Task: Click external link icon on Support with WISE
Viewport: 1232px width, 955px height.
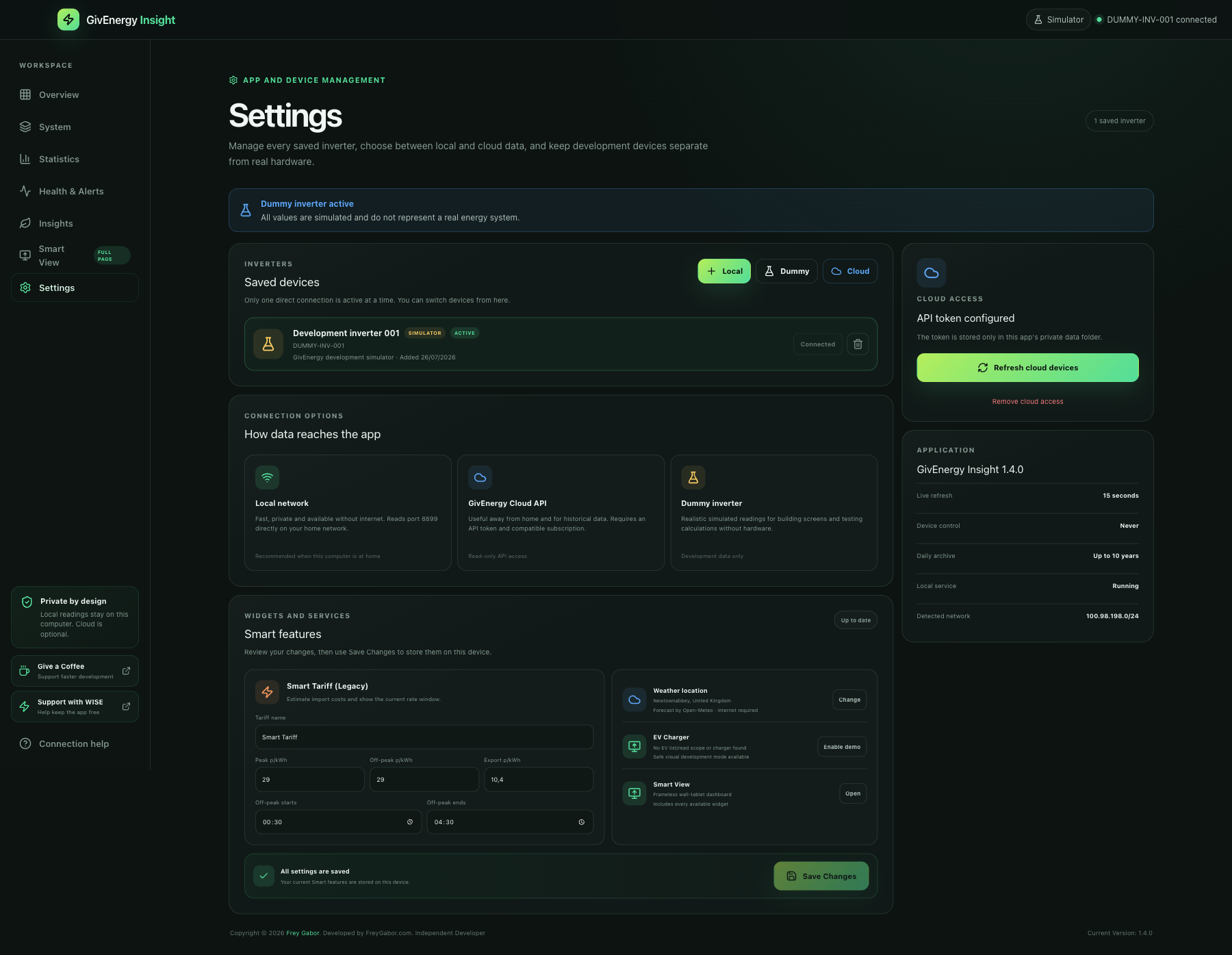Action: (126, 706)
